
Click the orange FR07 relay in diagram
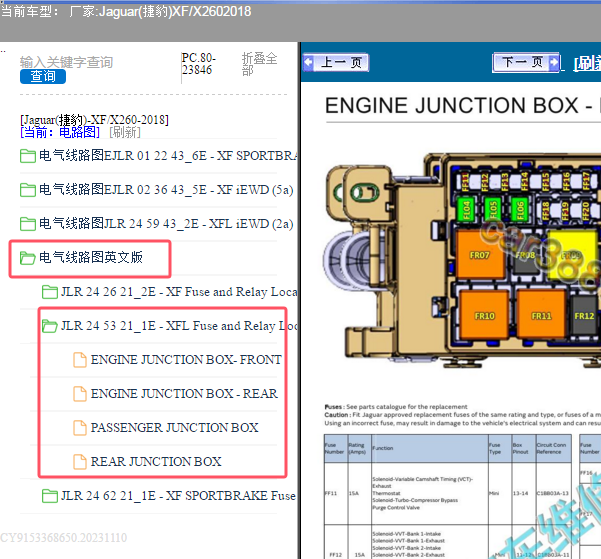[479, 255]
